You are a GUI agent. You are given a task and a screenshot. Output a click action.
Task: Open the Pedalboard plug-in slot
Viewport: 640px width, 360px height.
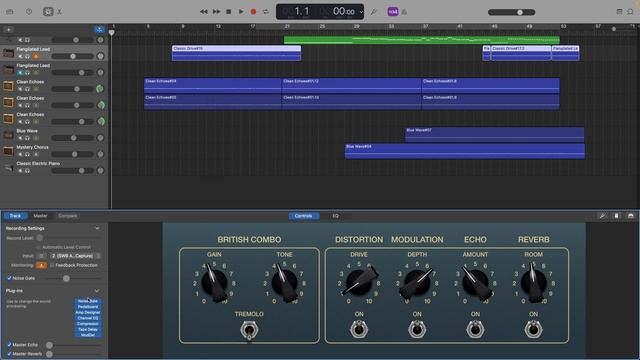click(x=88, y=307)
